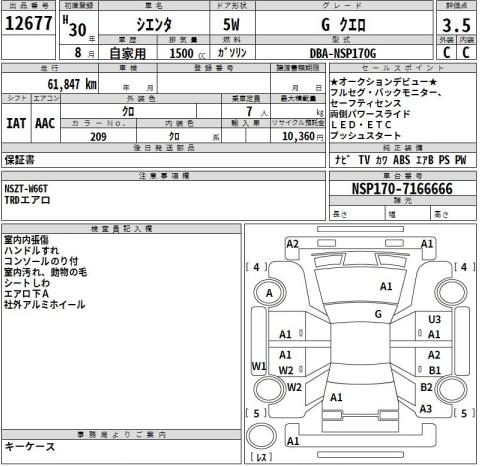Select the B1 damage mark on the diagram
Image resolution: width=480 pixels, height=466 pixels.
point(435,370)
